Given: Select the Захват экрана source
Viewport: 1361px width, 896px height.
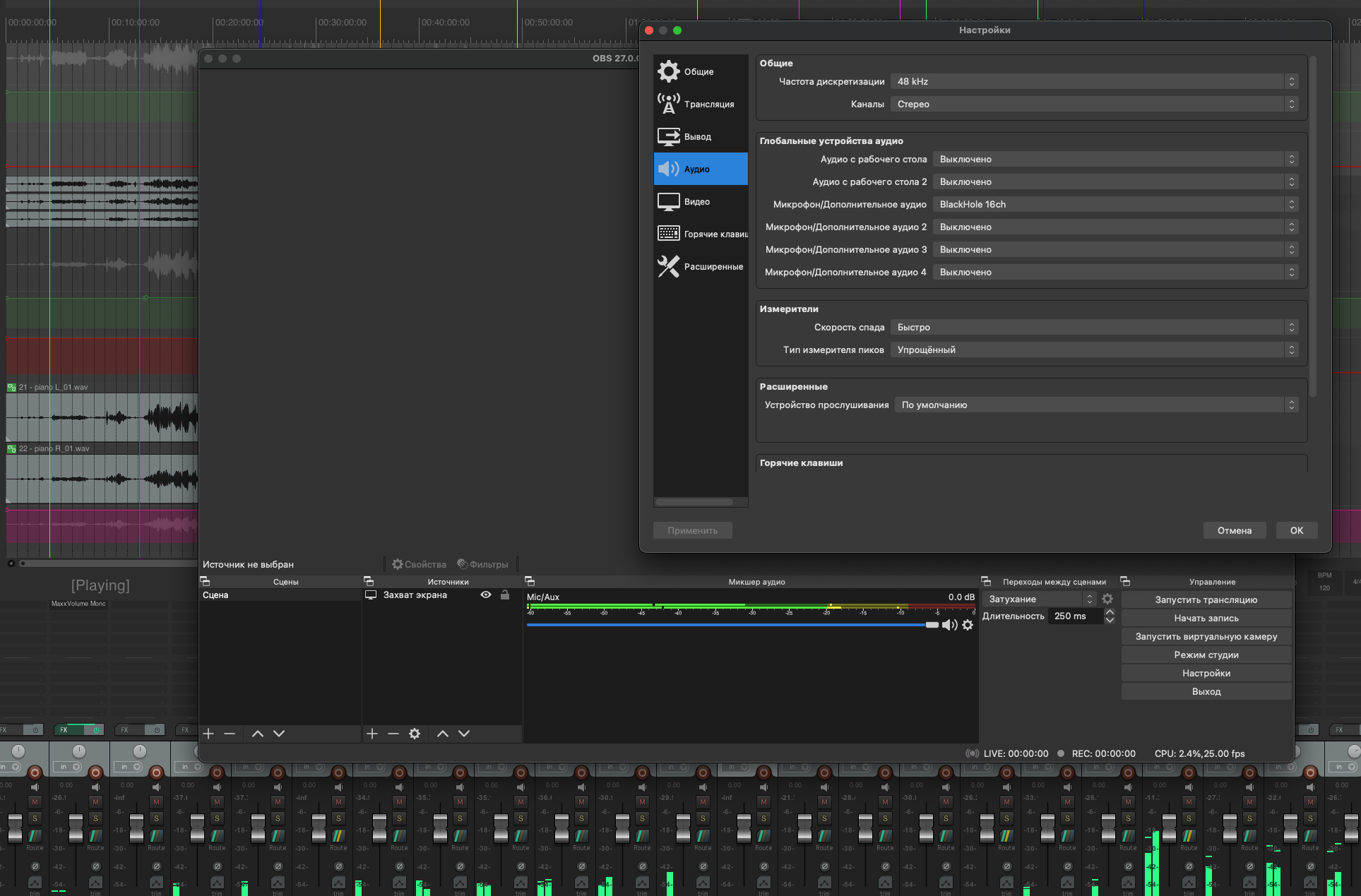Looking at the screenshot, I should click(442, 595).
